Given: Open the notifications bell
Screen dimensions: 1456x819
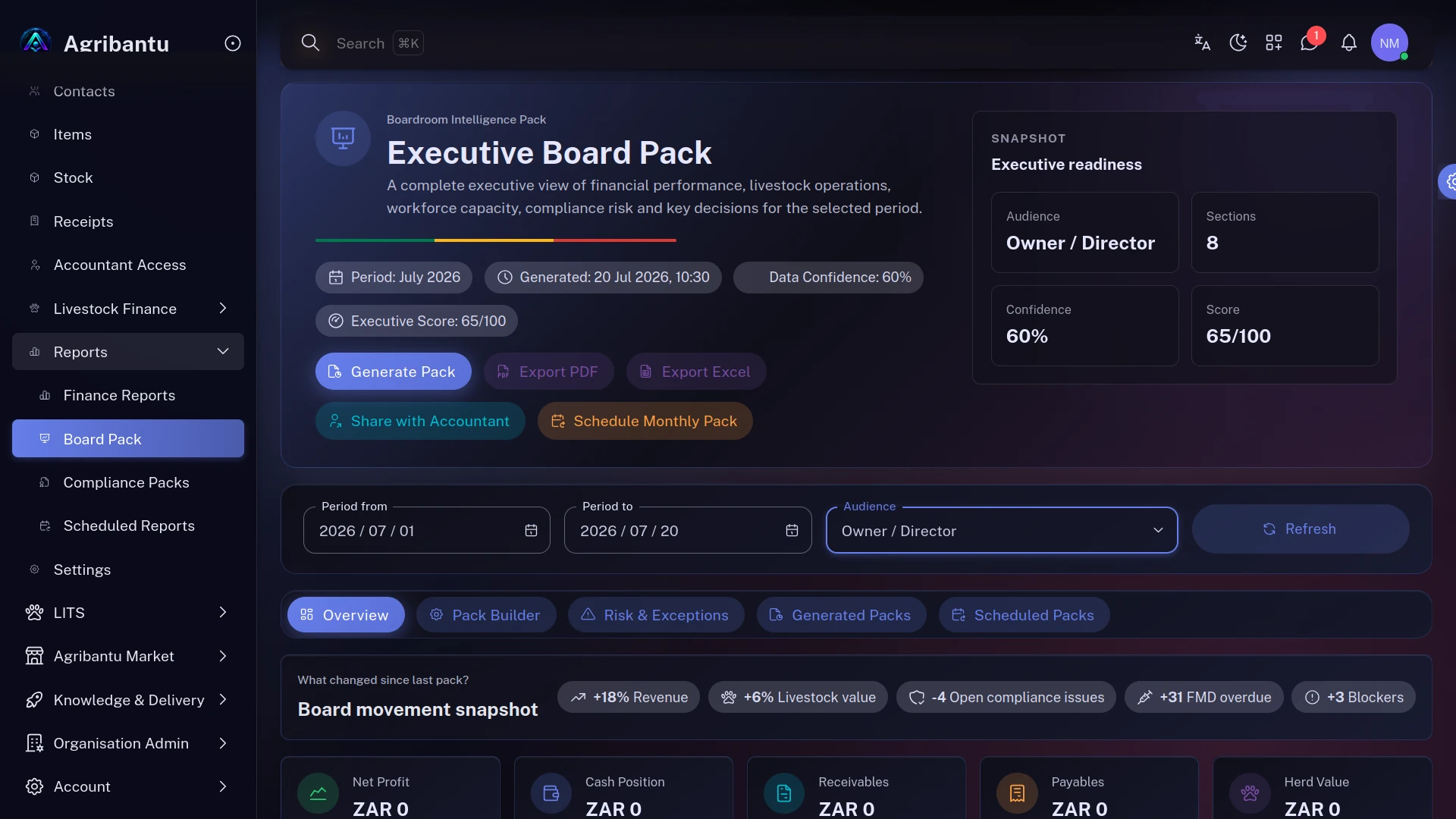Looking at the screenshot, I should tap(1349, 42).
